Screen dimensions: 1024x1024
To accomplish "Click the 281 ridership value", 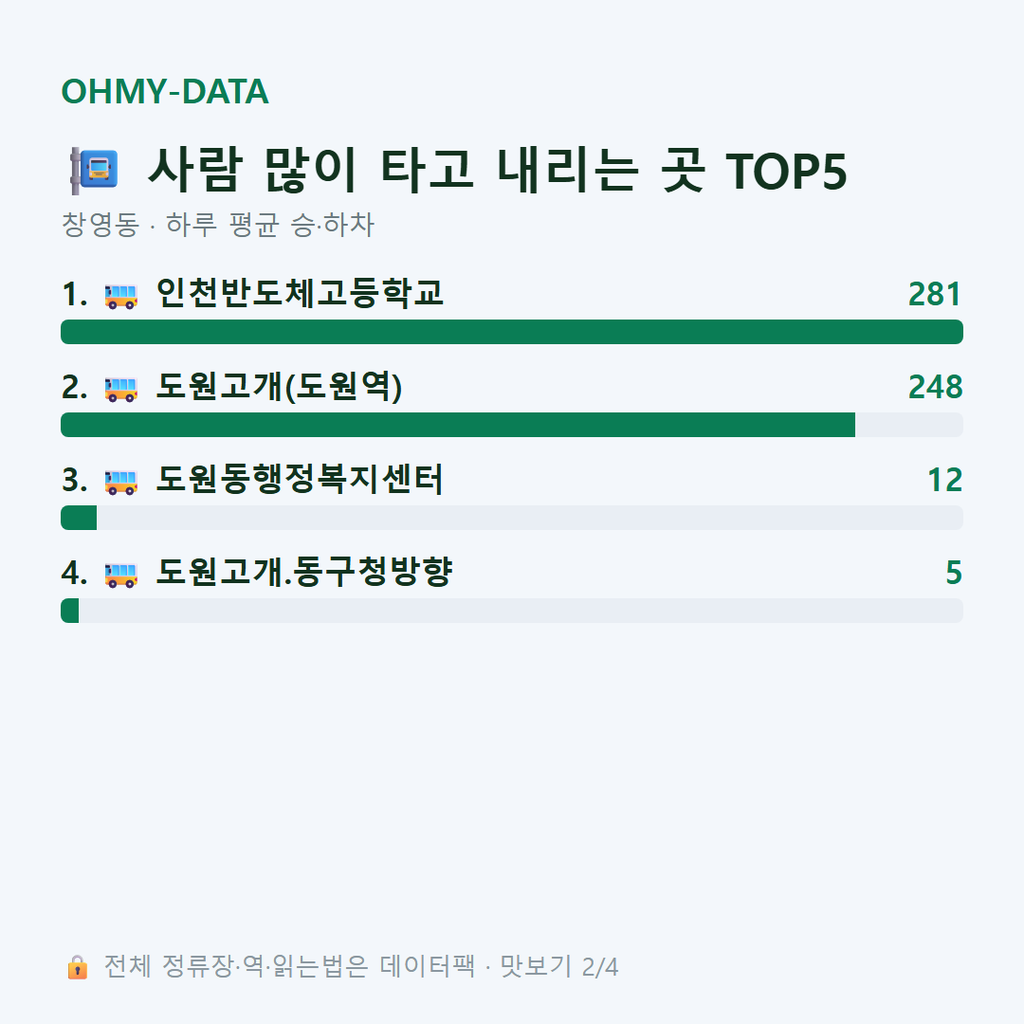I will pos(935,295).
